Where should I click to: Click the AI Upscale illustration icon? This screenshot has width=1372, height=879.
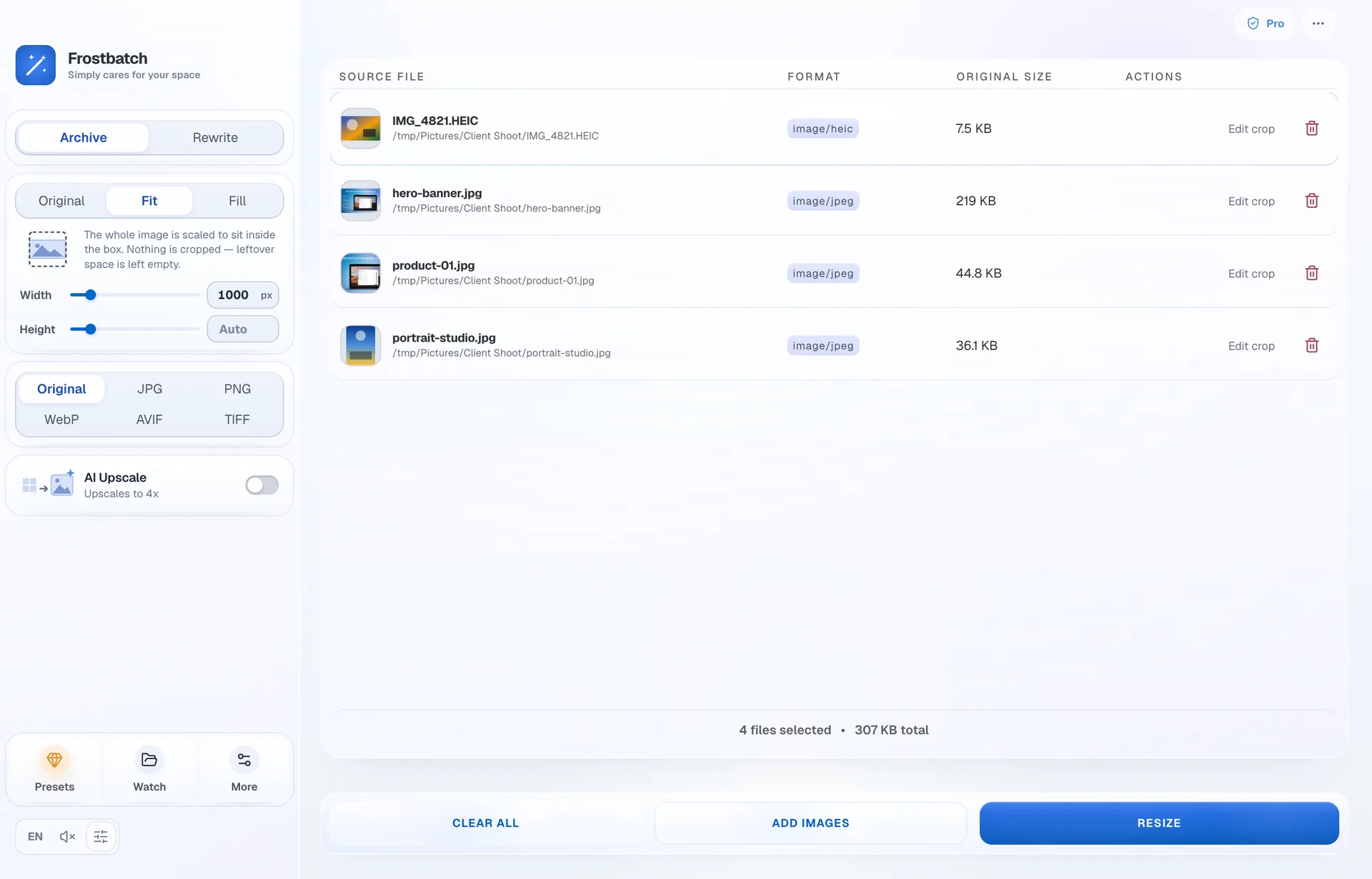pos(49,484)
